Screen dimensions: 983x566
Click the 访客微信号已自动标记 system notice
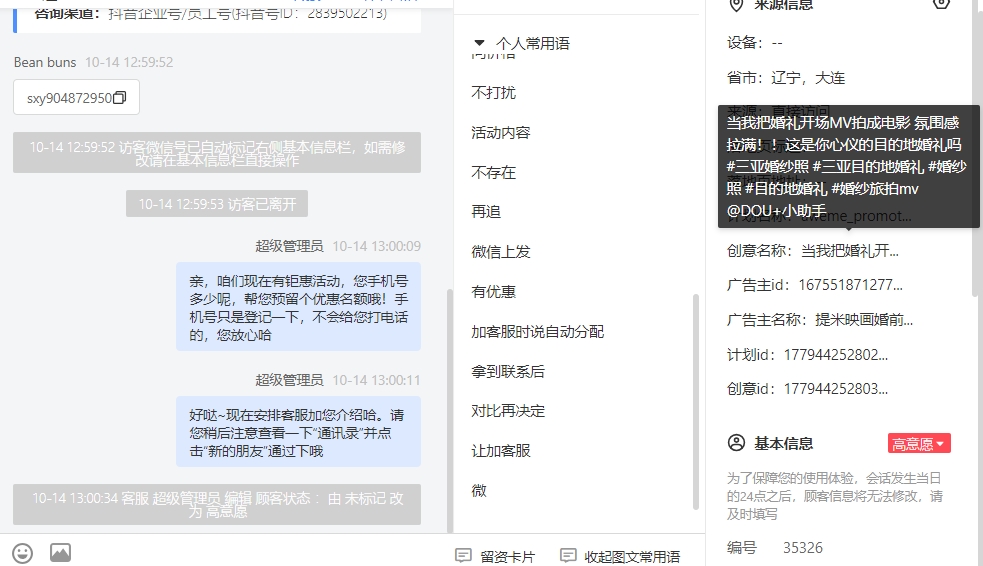tap(217, 153)
